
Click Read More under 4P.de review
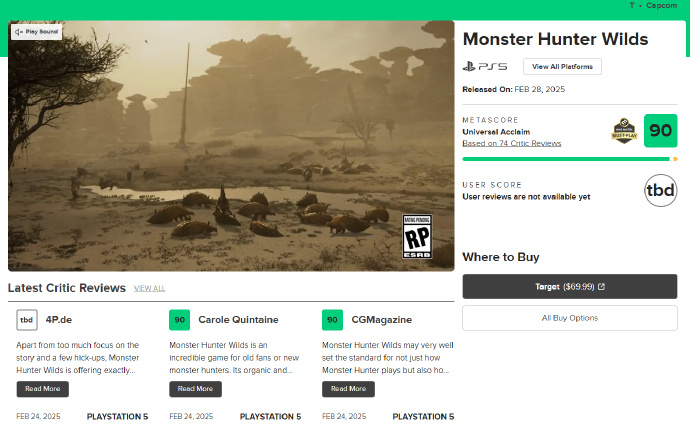click(42, 389)
